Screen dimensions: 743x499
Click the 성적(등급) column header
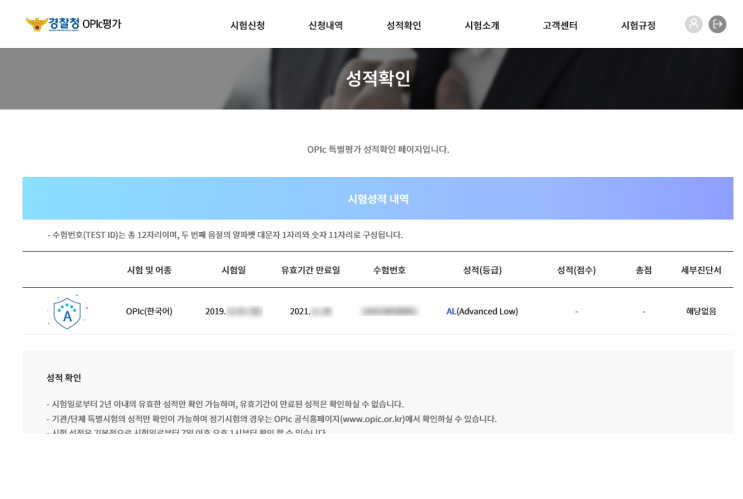coord(482,270)
